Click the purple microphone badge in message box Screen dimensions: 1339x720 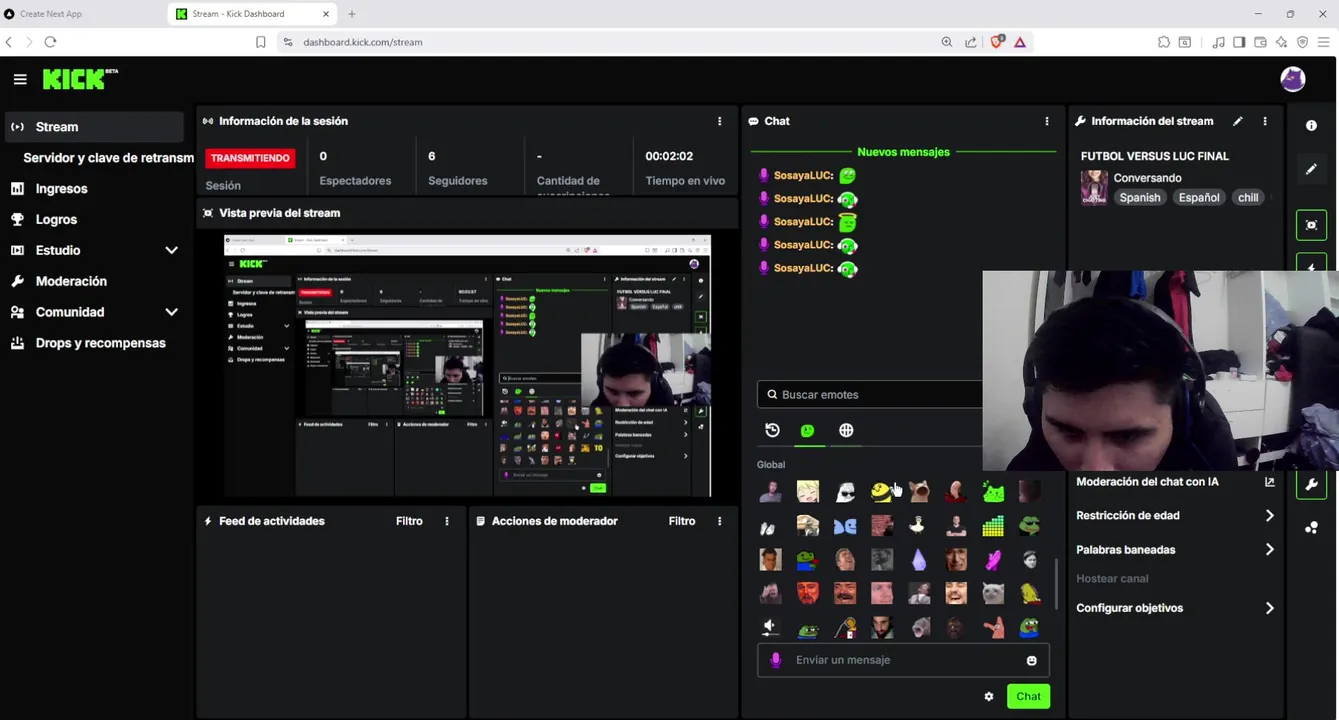click(776, 660)
